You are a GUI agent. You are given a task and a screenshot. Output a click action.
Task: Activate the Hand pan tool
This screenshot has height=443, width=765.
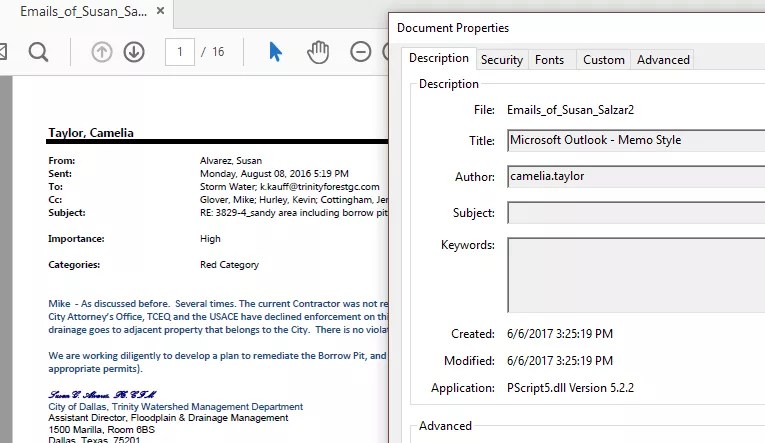318,52
